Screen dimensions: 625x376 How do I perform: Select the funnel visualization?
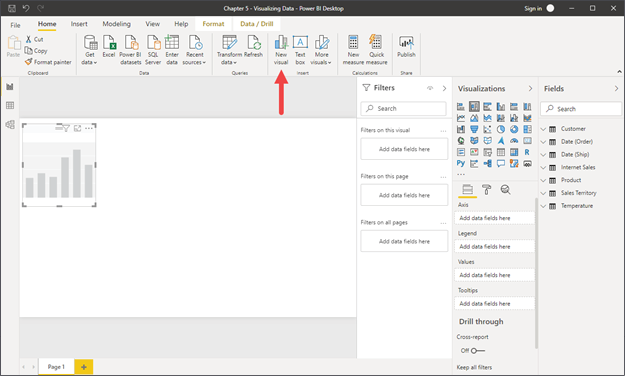point(474,129)
